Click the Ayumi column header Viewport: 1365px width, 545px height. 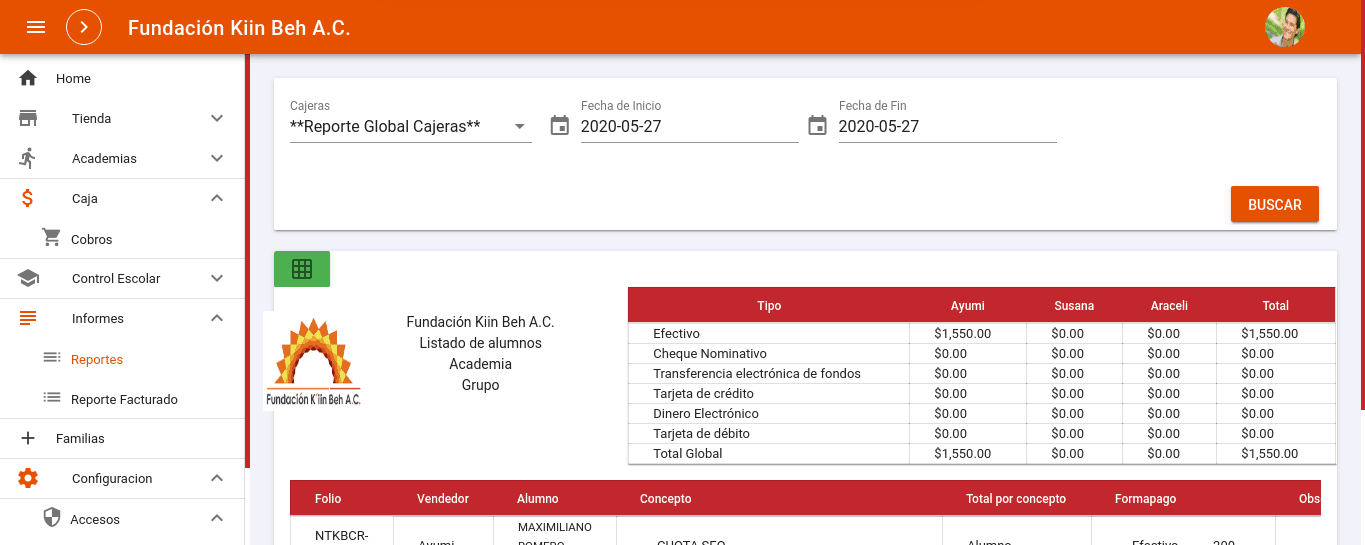967,306
